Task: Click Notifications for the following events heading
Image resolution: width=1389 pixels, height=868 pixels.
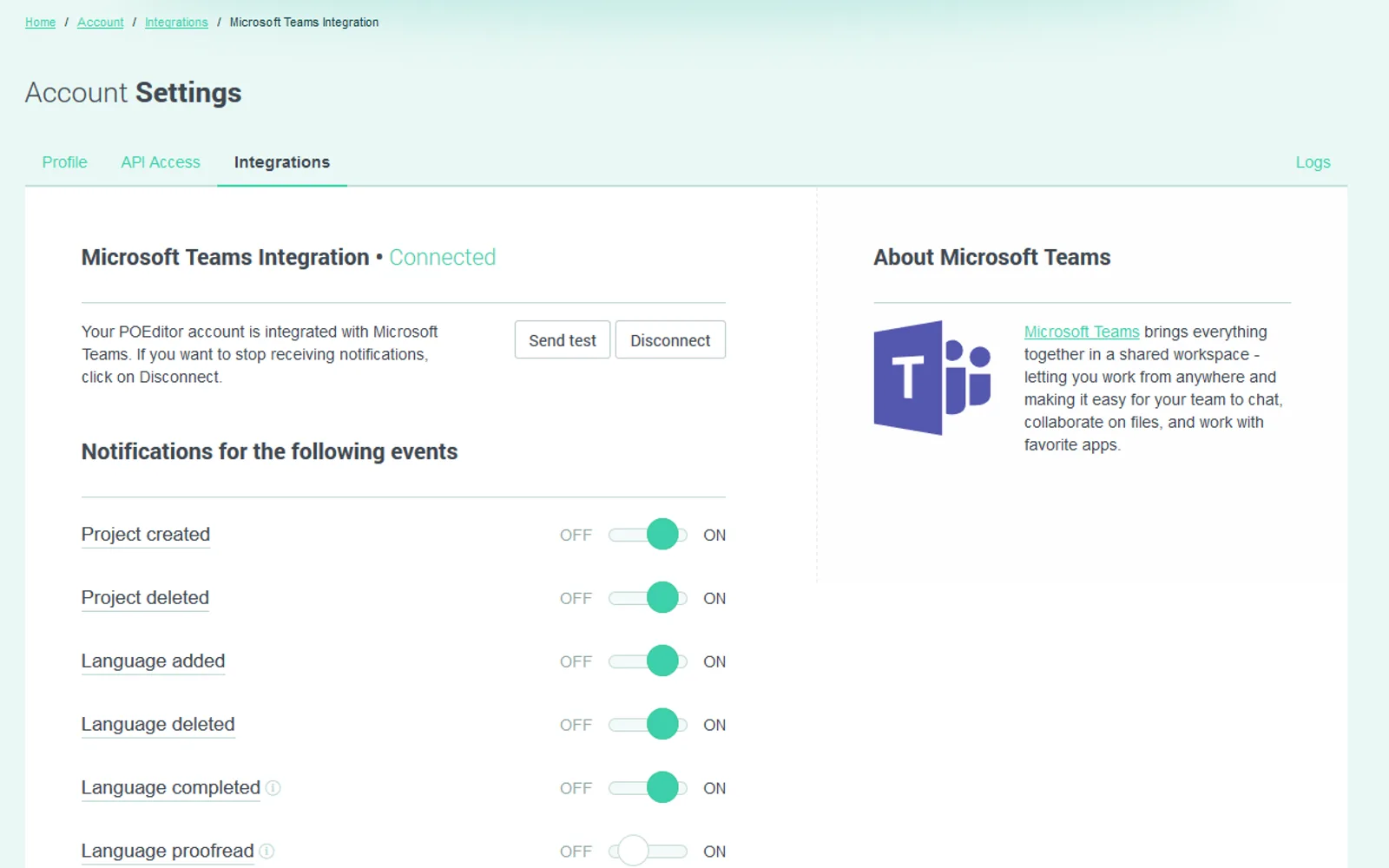Action: point(269,452)
